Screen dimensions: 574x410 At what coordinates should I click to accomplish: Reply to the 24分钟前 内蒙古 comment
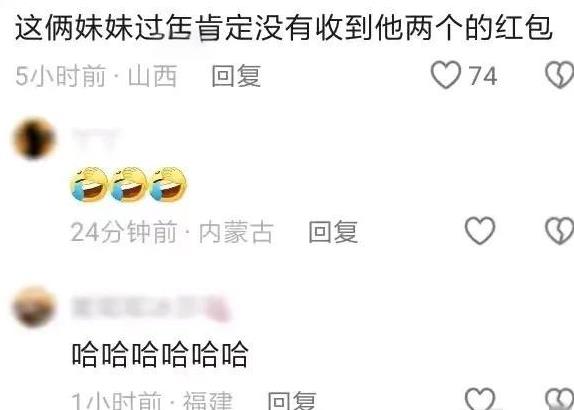coord(333,232)
